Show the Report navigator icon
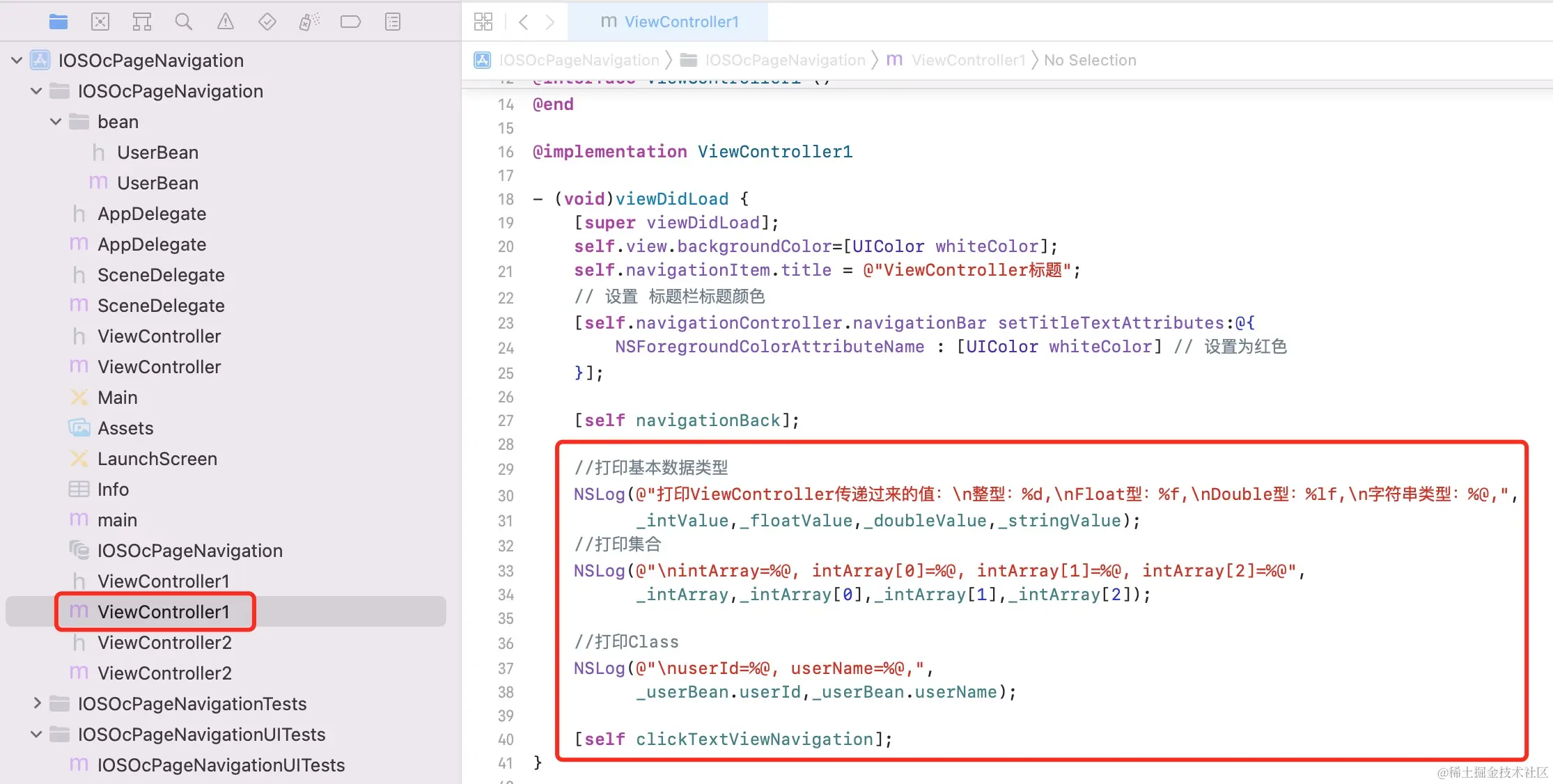 coord(393,22)
